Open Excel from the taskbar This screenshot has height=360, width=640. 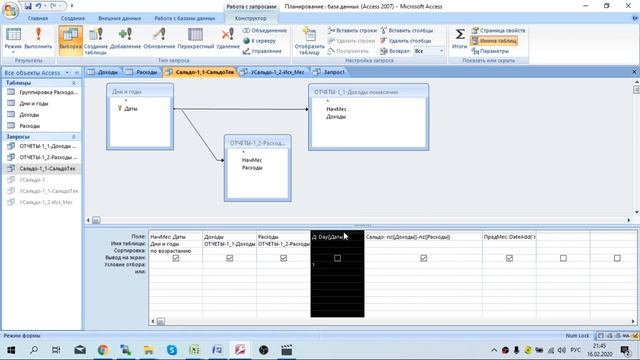point(195,350)
